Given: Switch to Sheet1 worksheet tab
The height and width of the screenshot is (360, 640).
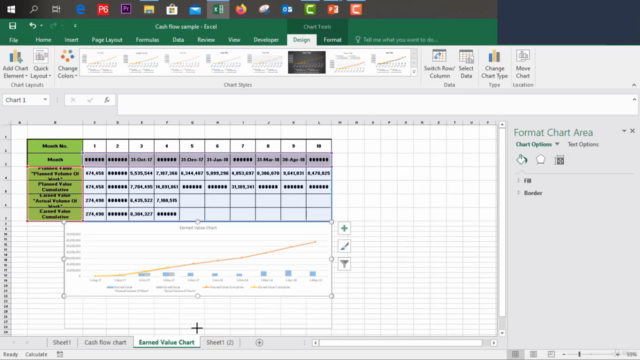Looking at the screenshot, I should click(62, 342).
